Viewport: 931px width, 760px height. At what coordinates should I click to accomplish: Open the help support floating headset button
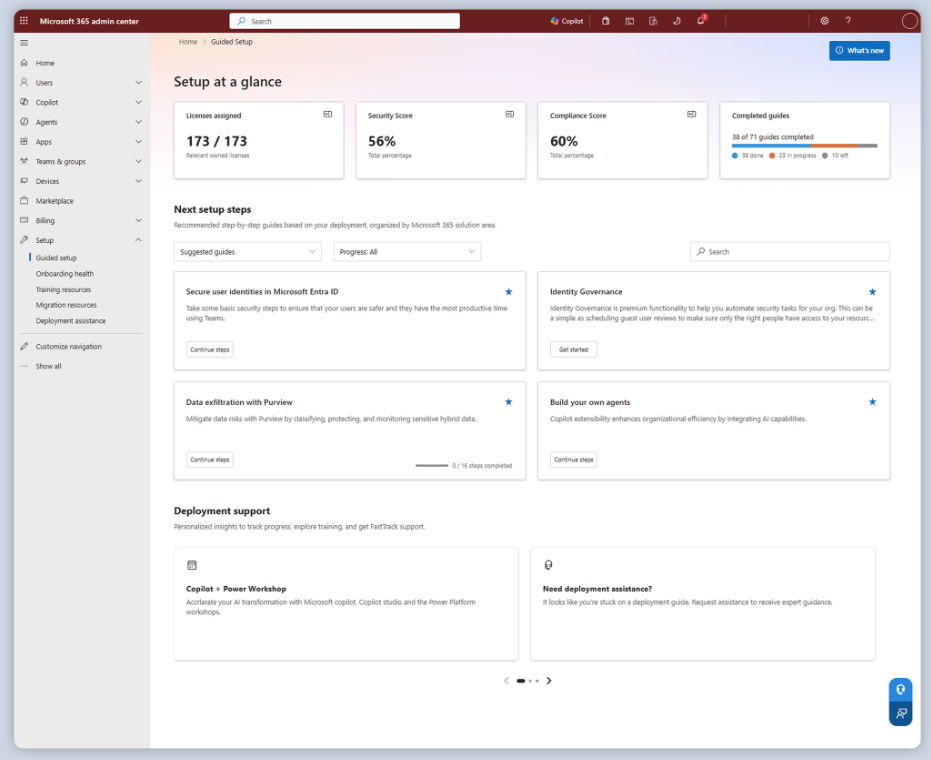pos(901,689)
